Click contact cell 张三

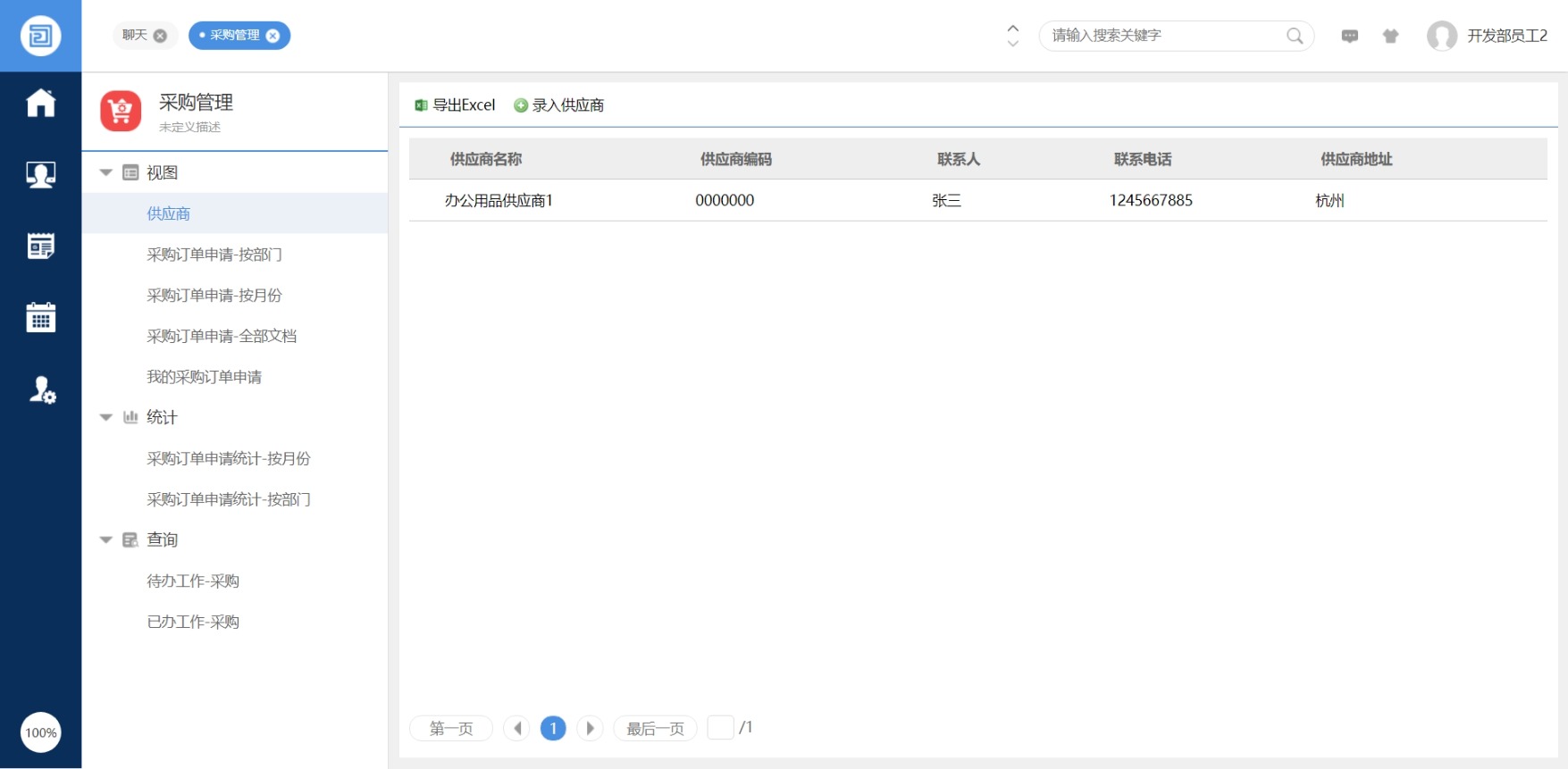tap(947, 200)
